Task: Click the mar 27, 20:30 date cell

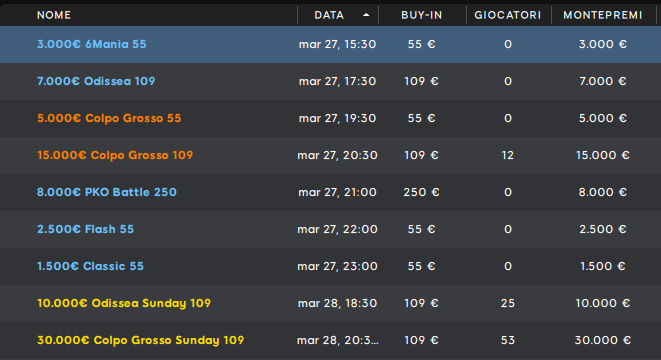Action: tap(337, 155)
